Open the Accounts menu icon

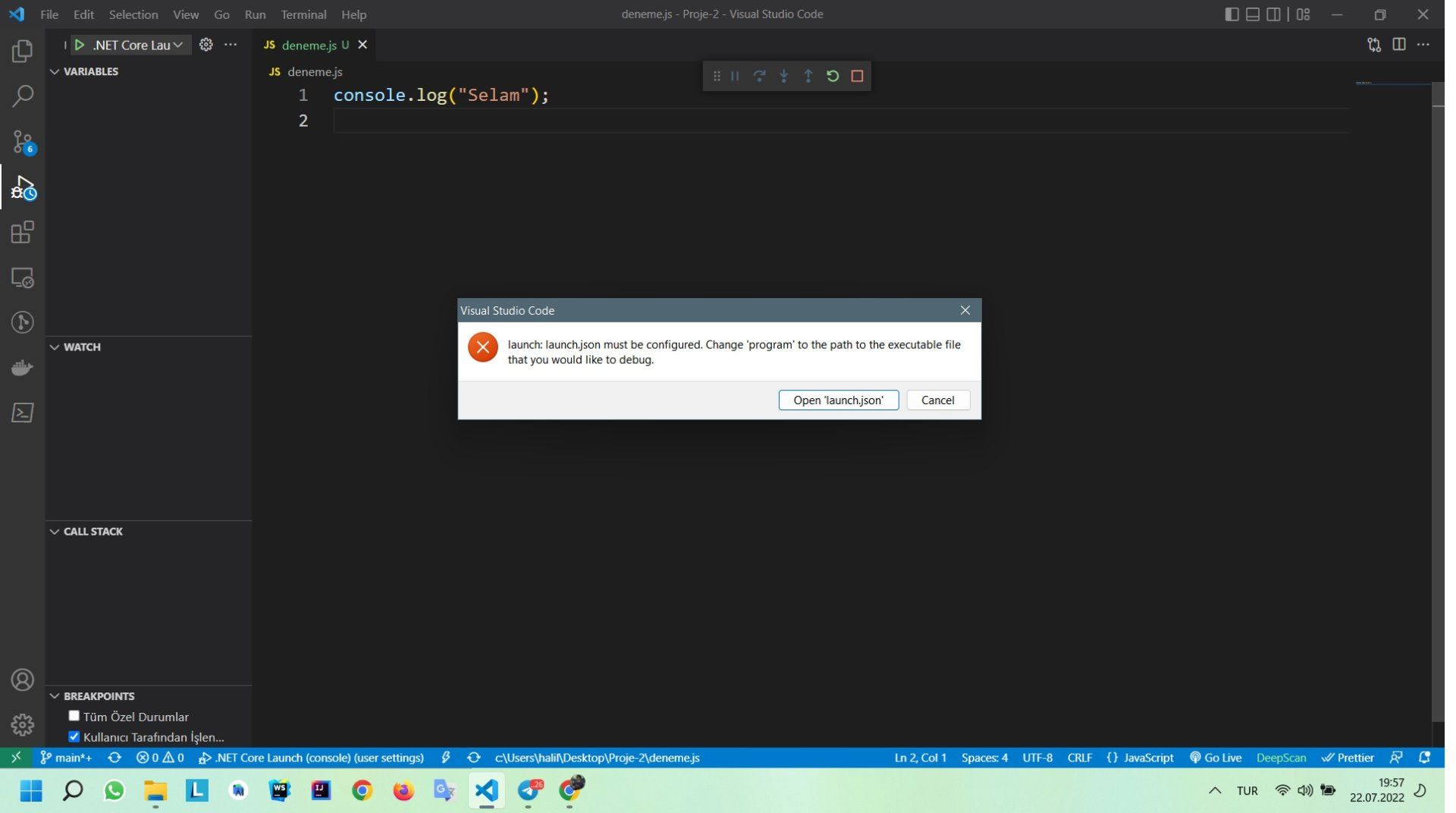pos(23,680)
